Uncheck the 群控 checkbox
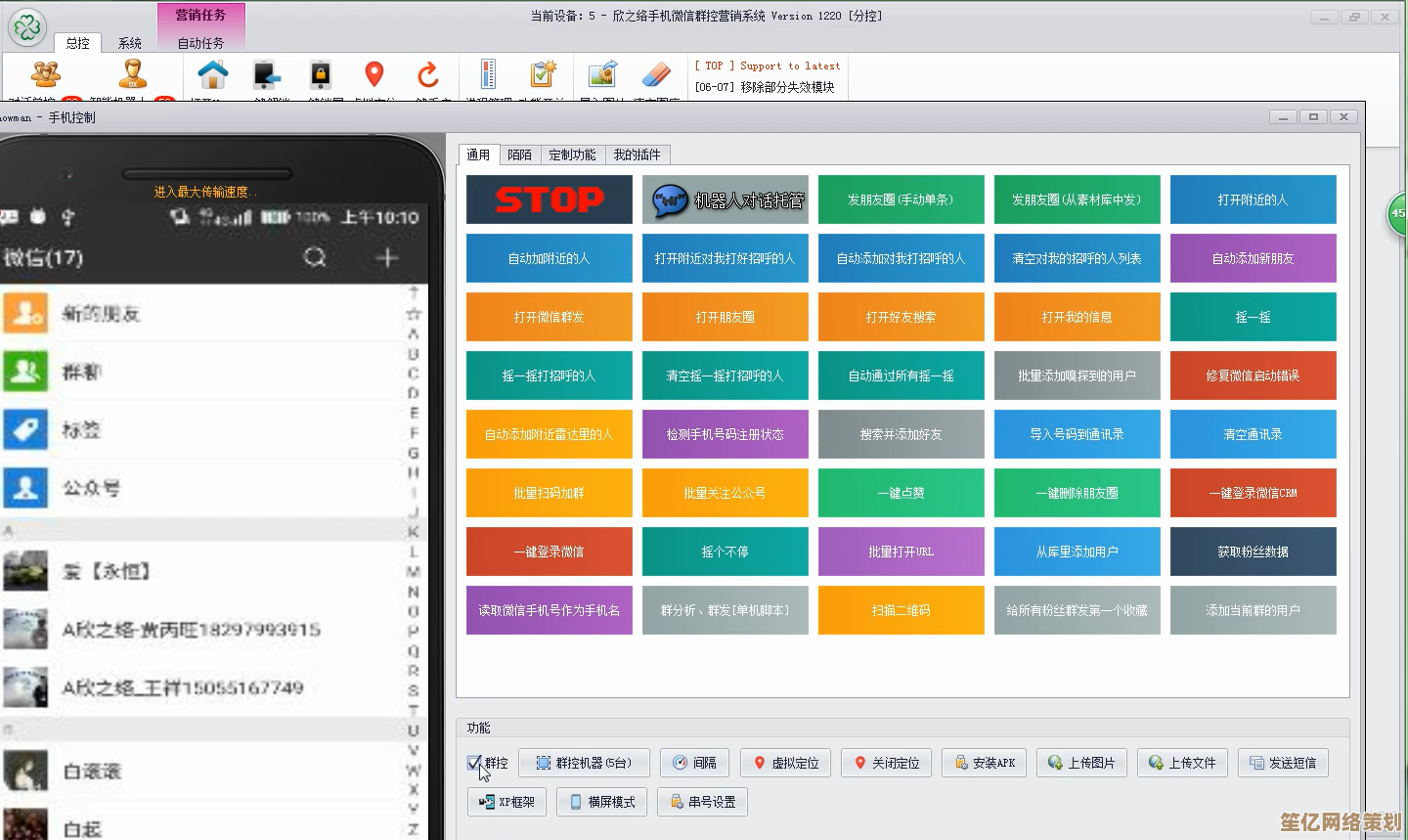Screen dimensions: 1408x840 click(x=474, y=763)
